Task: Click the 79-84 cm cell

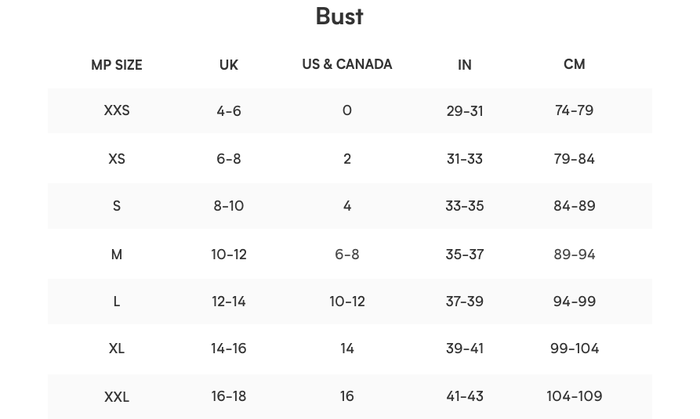Action: [x=574, y=159]
